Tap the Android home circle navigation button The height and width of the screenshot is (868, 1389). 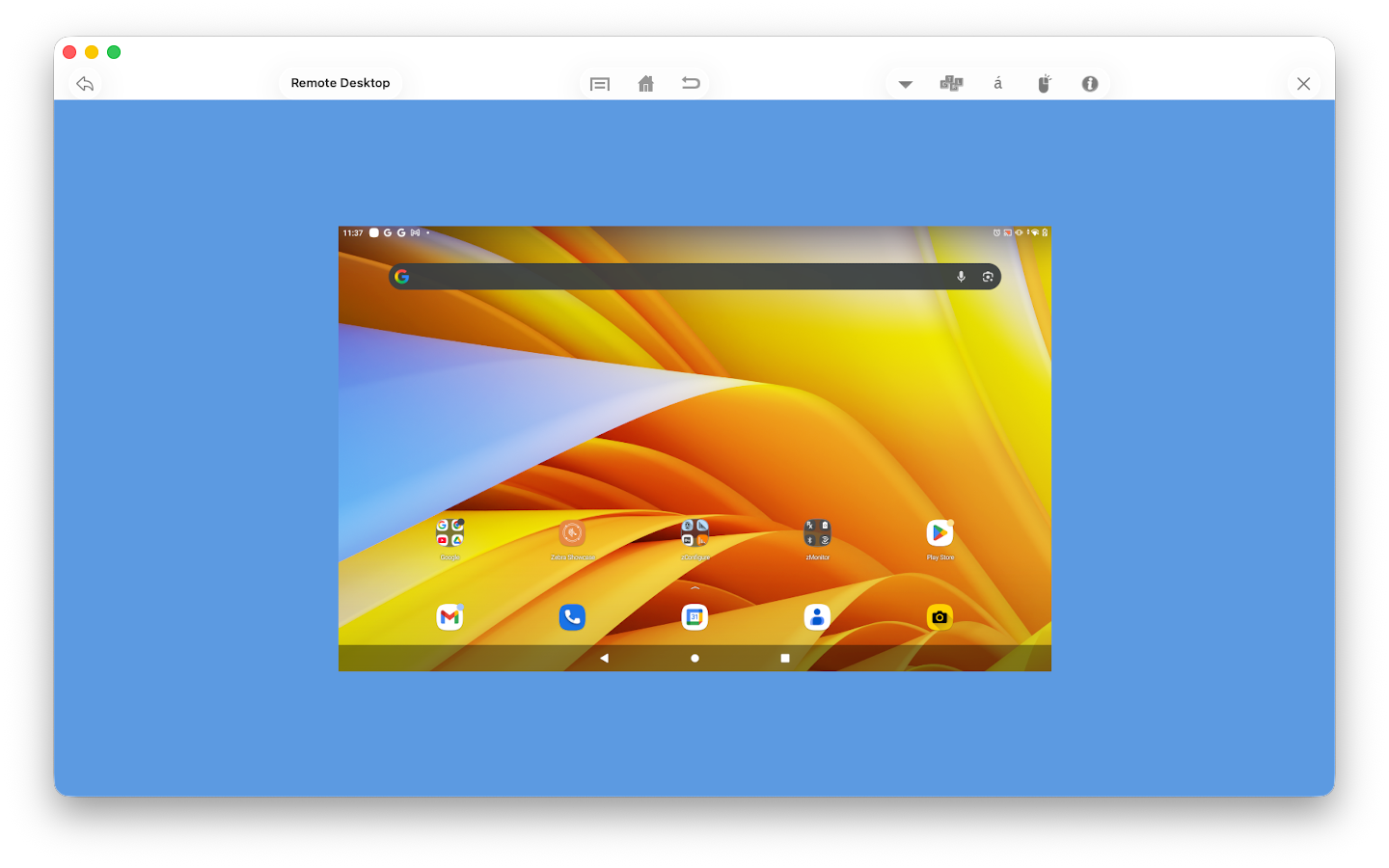tap(694, 658)
